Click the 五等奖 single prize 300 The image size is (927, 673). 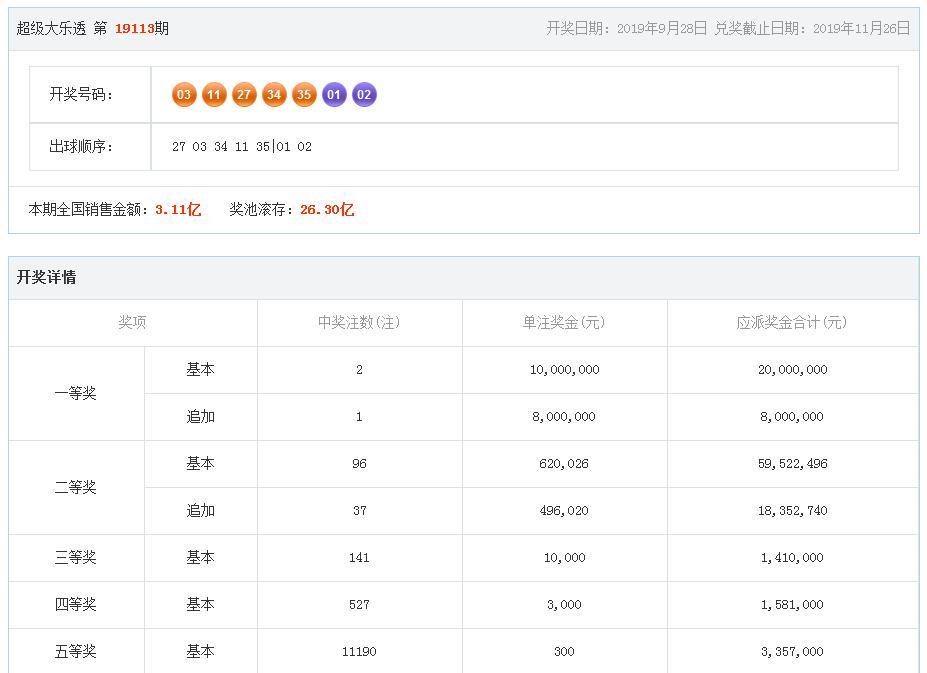[564, 652]
